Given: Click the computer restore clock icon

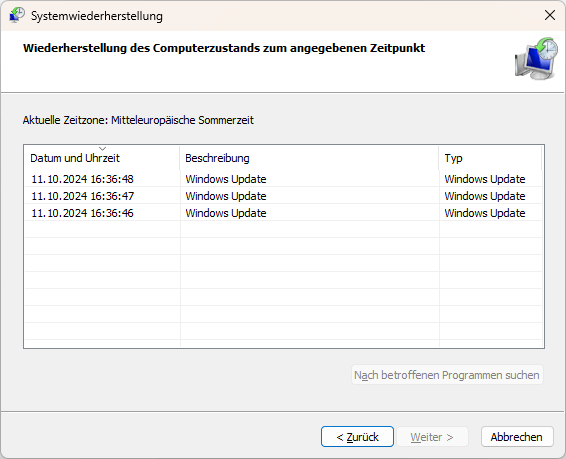Looking at the screenshot, I should (x=536, y=58).
